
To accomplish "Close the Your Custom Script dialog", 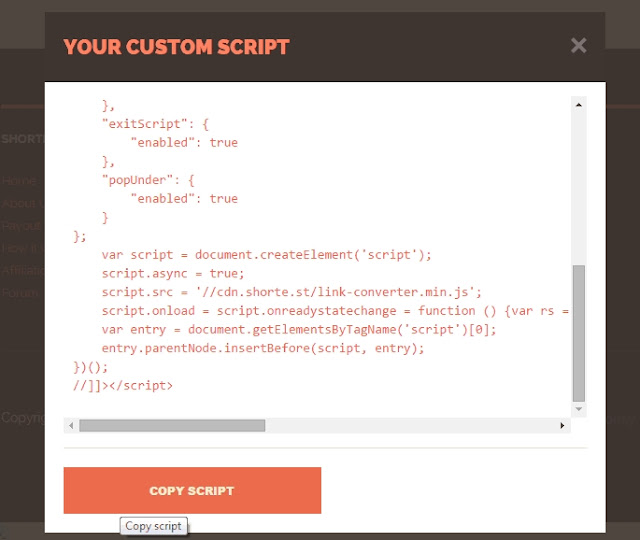I will [578, 45].
